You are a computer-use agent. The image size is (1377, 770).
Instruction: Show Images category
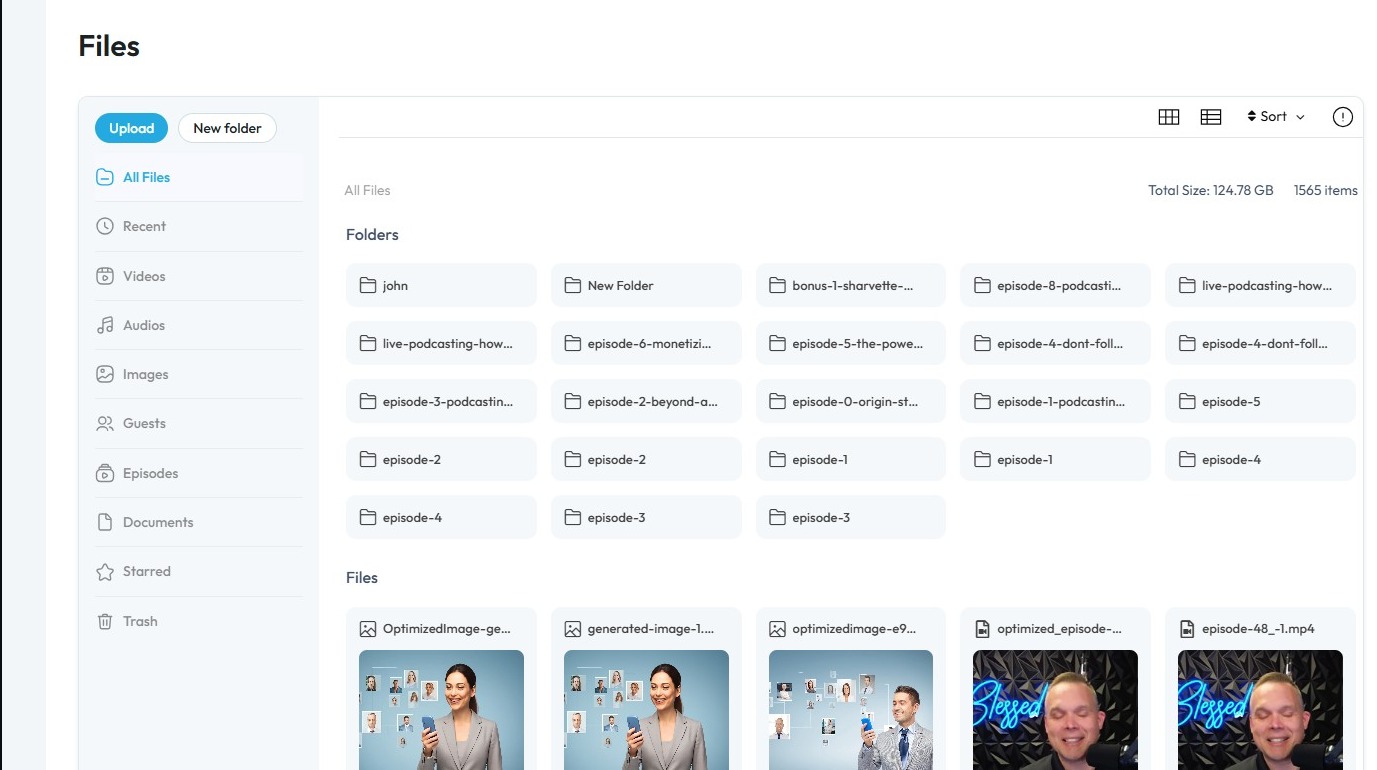[x=199, y=374]
